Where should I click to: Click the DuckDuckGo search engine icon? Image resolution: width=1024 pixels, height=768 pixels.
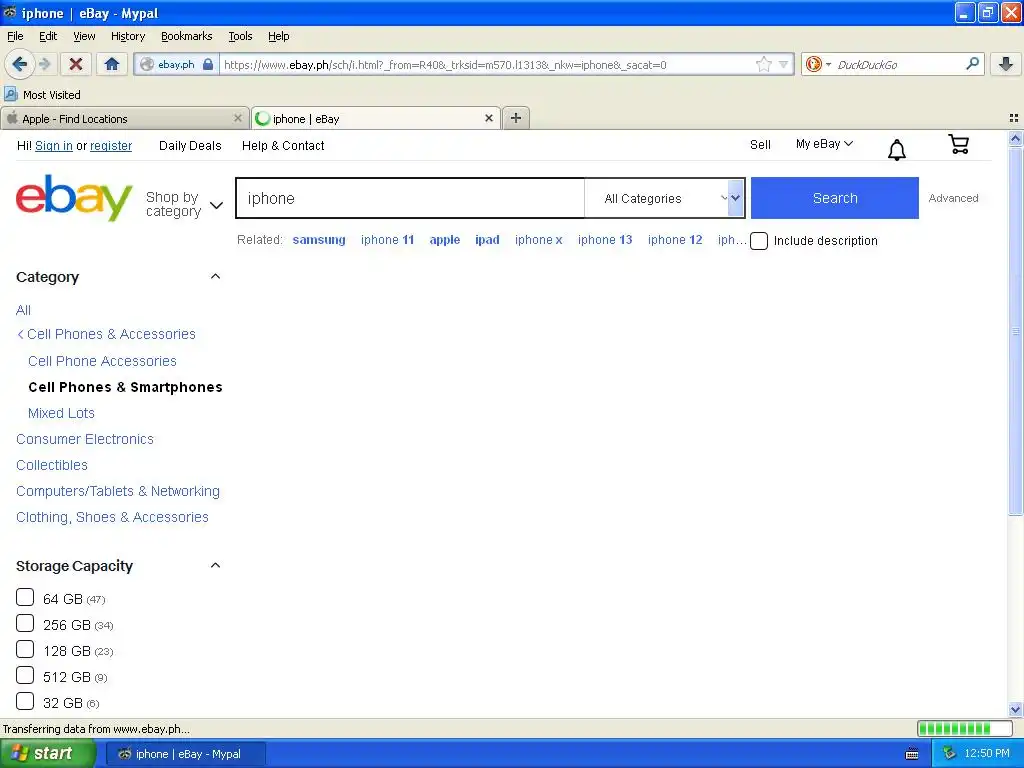click(x=813, y=64)
